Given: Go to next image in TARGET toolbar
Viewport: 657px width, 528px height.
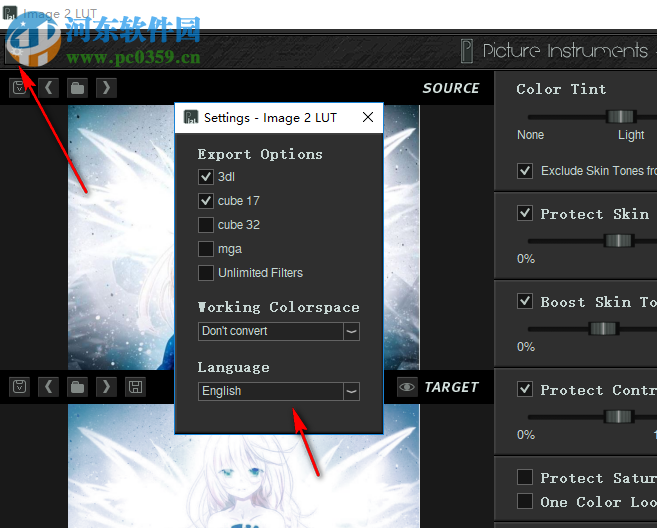Looking at the screenshot, I should [106, 387].
